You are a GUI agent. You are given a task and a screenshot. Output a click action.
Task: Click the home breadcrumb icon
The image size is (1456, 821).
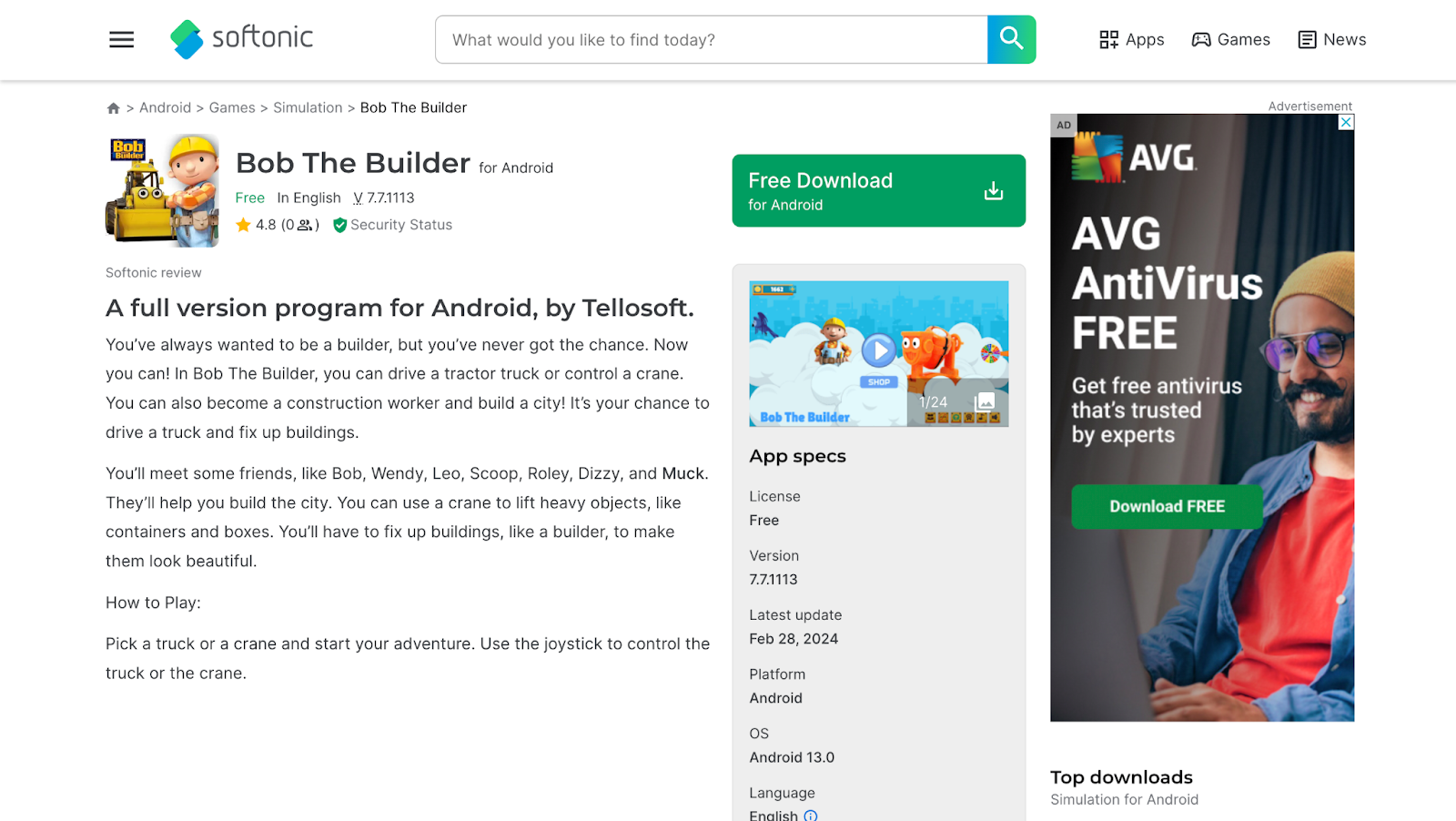113,107
